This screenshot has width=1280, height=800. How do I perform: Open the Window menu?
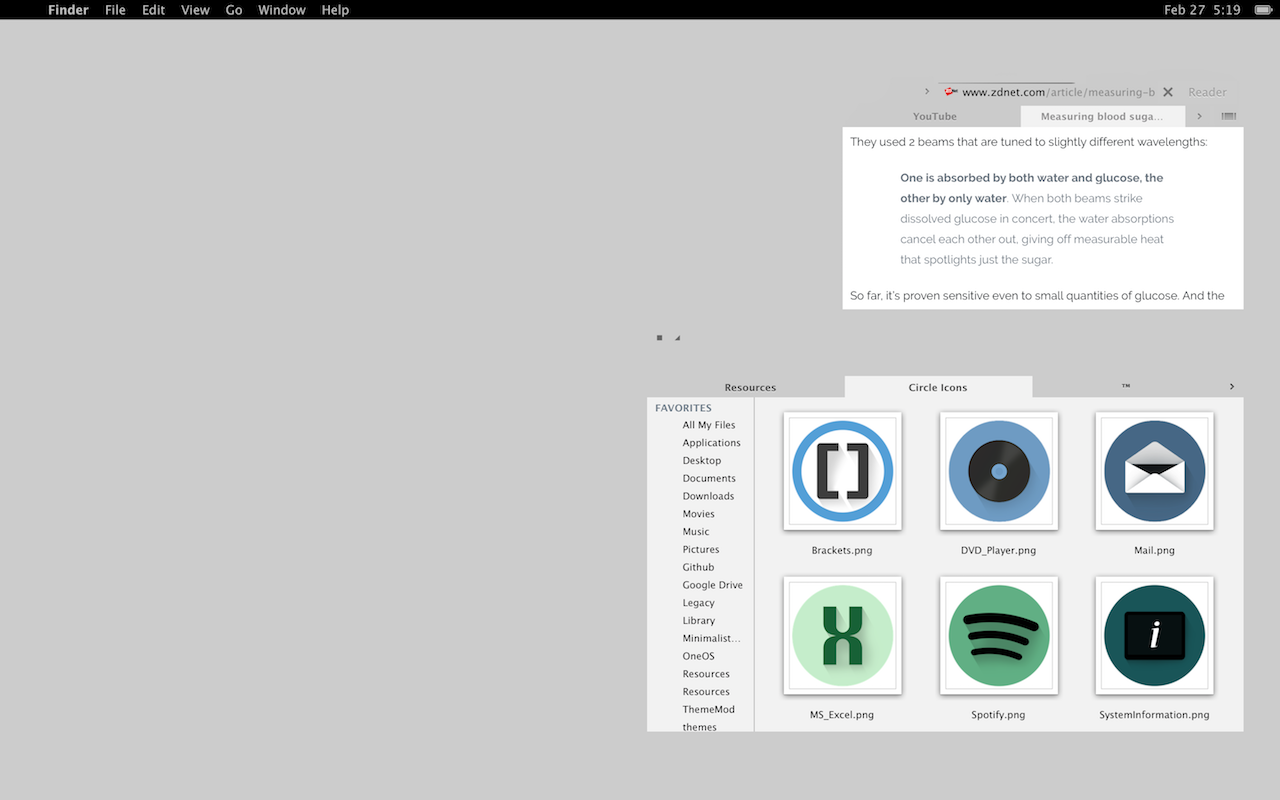click(282, 10)
